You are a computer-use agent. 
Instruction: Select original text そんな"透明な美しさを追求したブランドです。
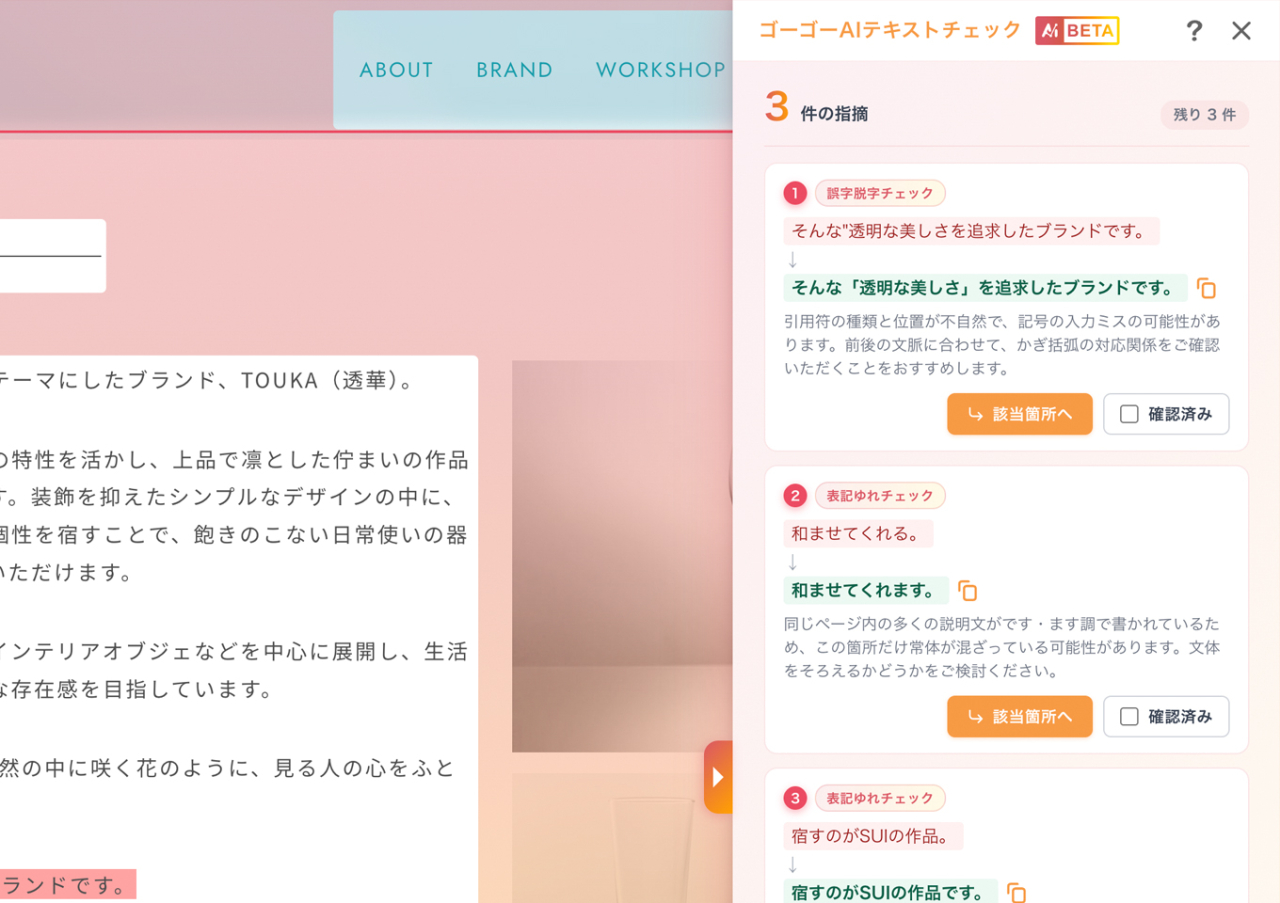971,231
